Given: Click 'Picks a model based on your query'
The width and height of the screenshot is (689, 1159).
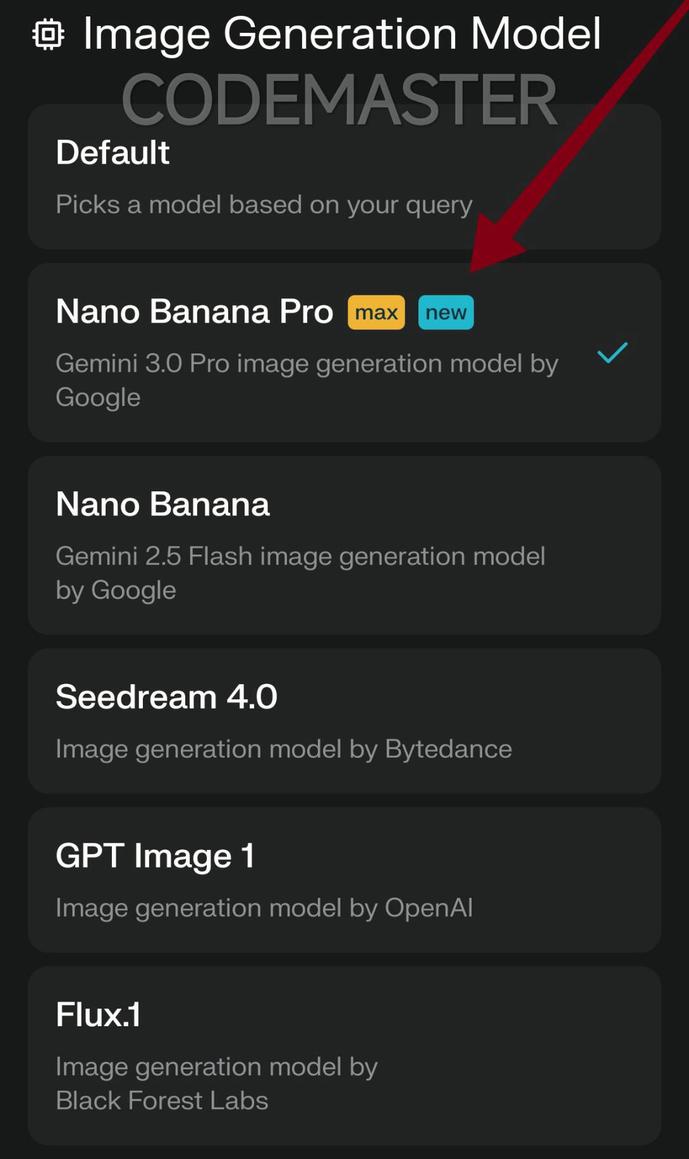Looking at the screenshot, I should (264, 204).
